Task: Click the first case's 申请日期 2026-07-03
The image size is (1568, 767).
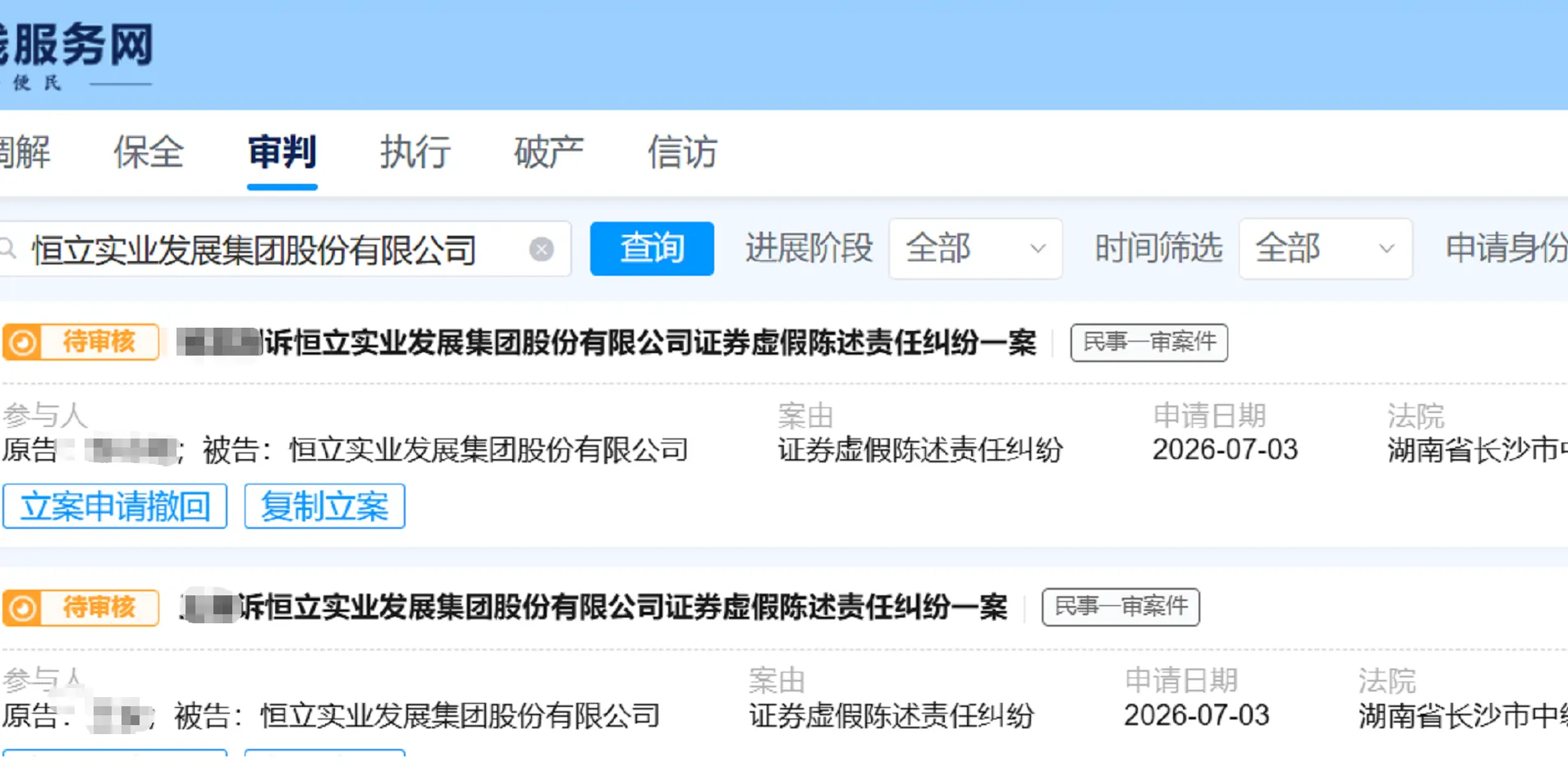Action: pos(1225,450)
